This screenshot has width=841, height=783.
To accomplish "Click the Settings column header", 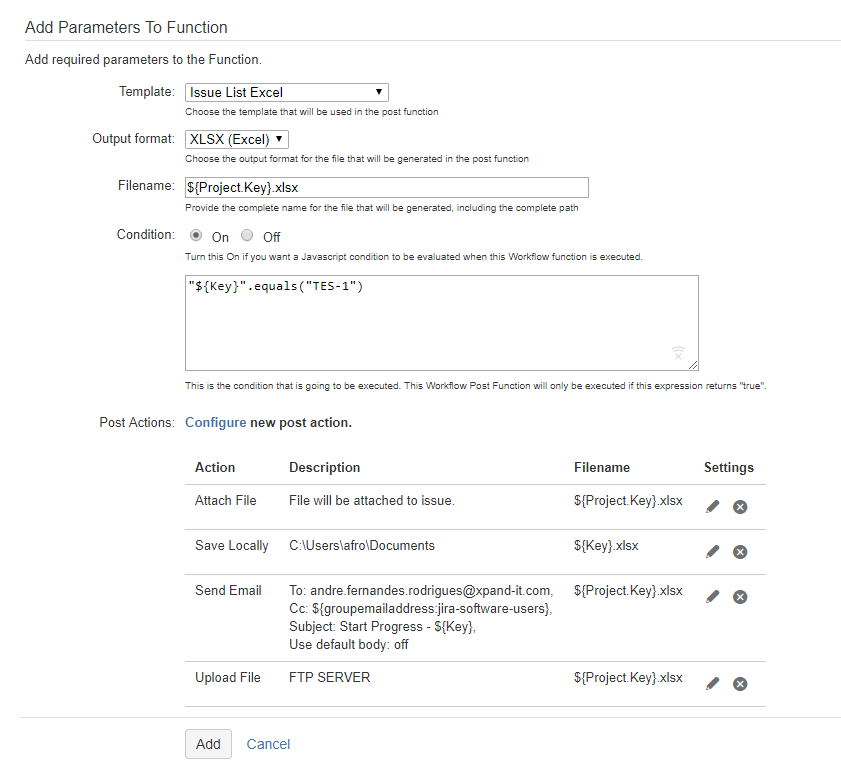I will click(x=728, y=467).
